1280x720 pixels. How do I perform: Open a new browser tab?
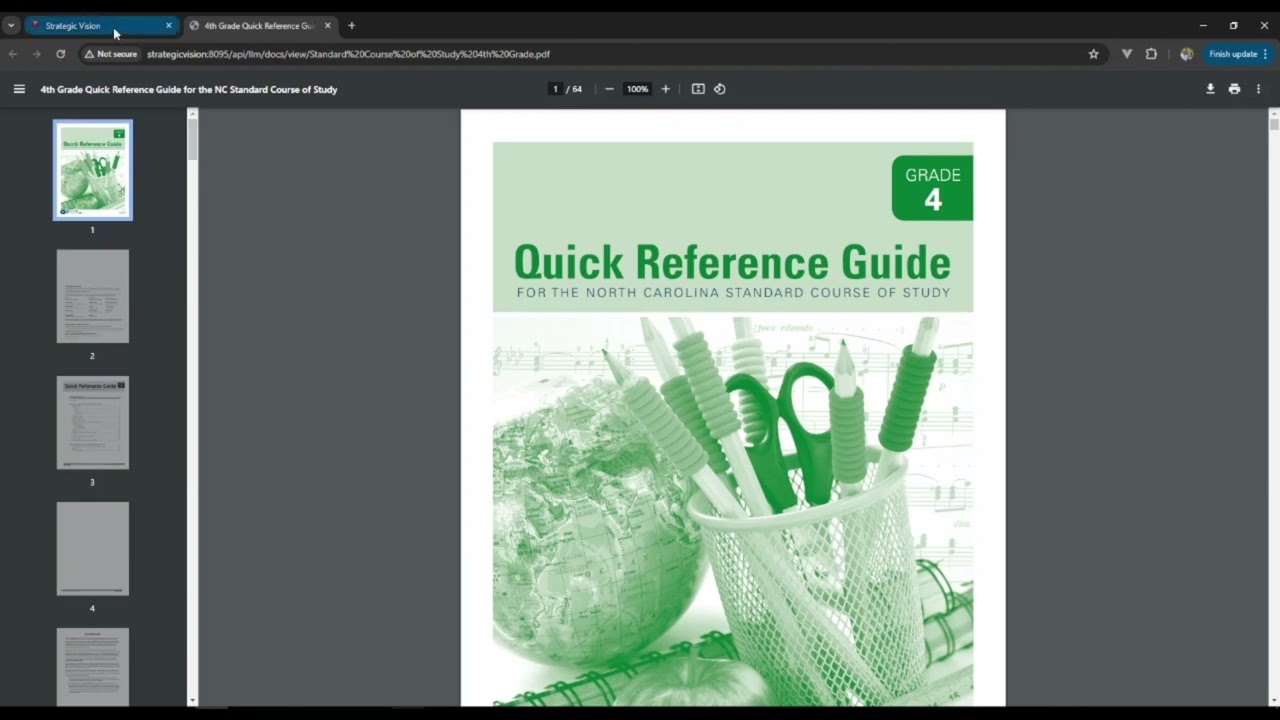[x=351, y=26]
